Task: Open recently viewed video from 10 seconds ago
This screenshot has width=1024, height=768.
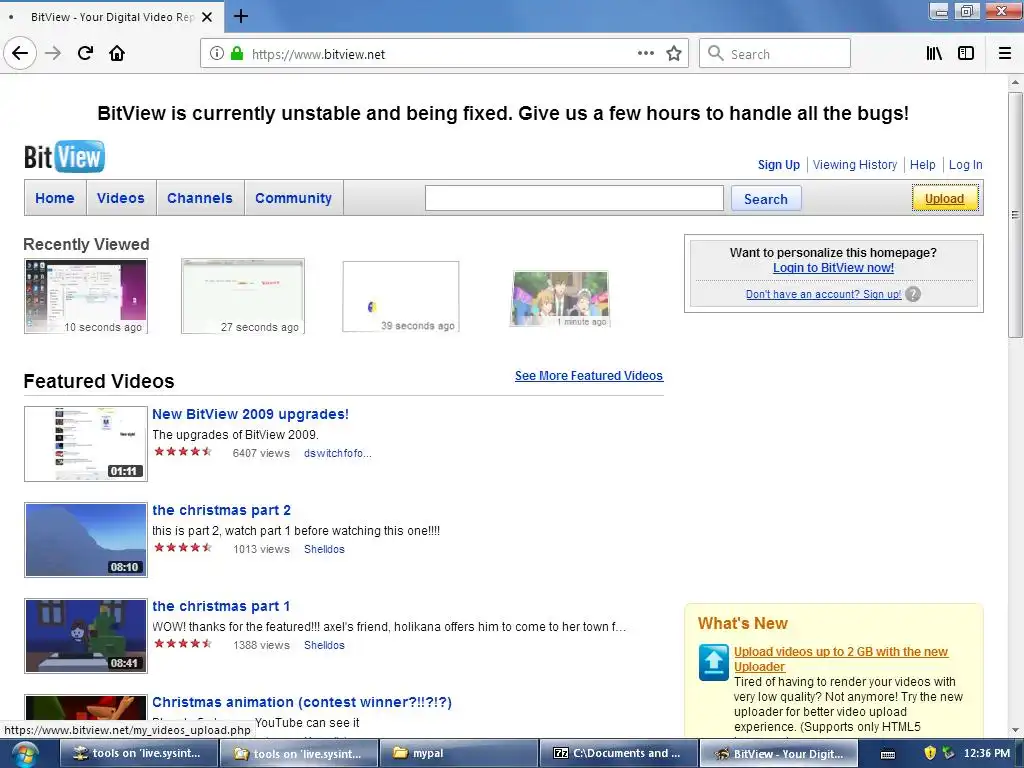Action: point(86,296)
